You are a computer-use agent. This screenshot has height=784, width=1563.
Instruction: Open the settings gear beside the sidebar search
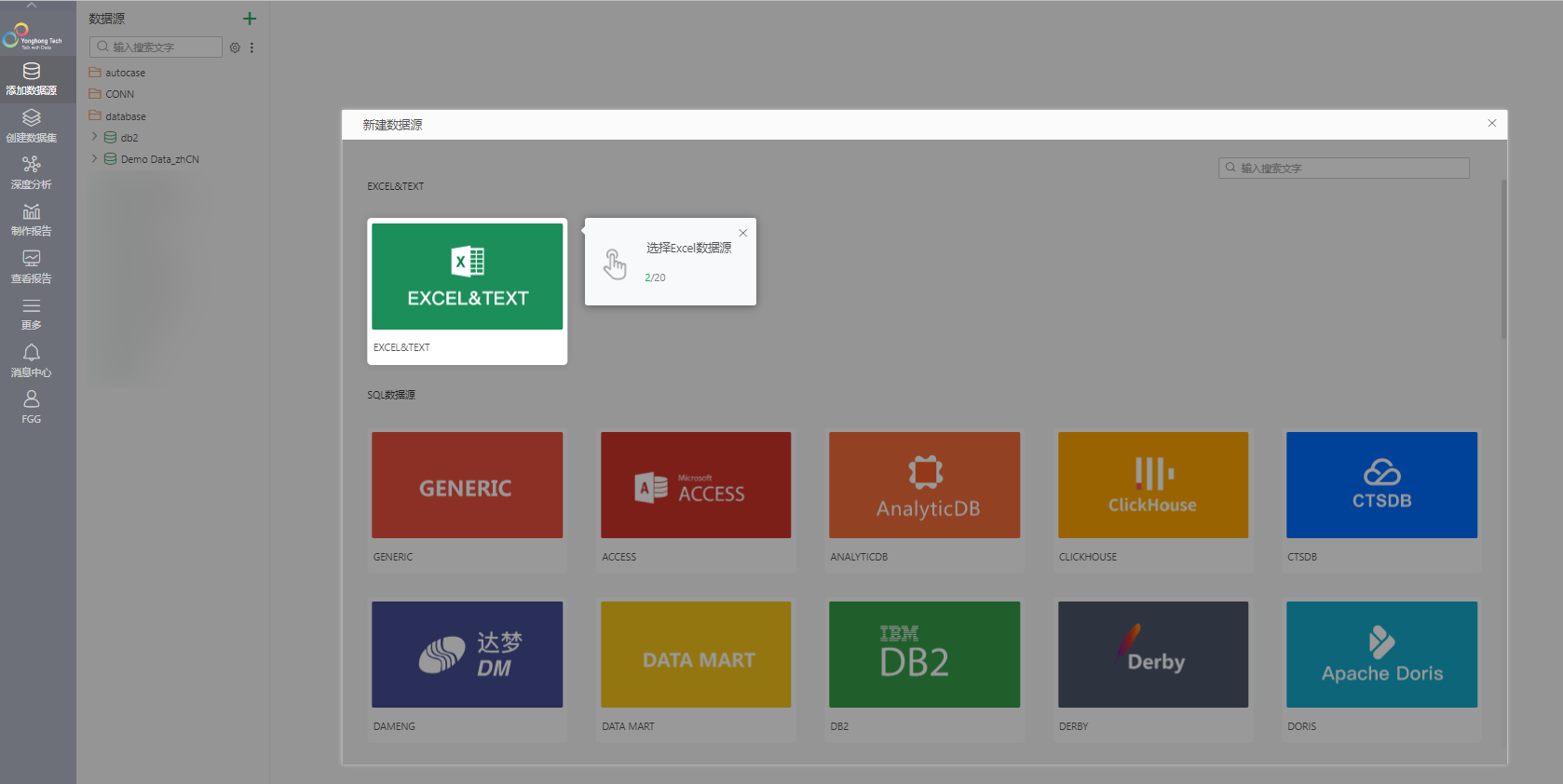[x=235, y=47]
